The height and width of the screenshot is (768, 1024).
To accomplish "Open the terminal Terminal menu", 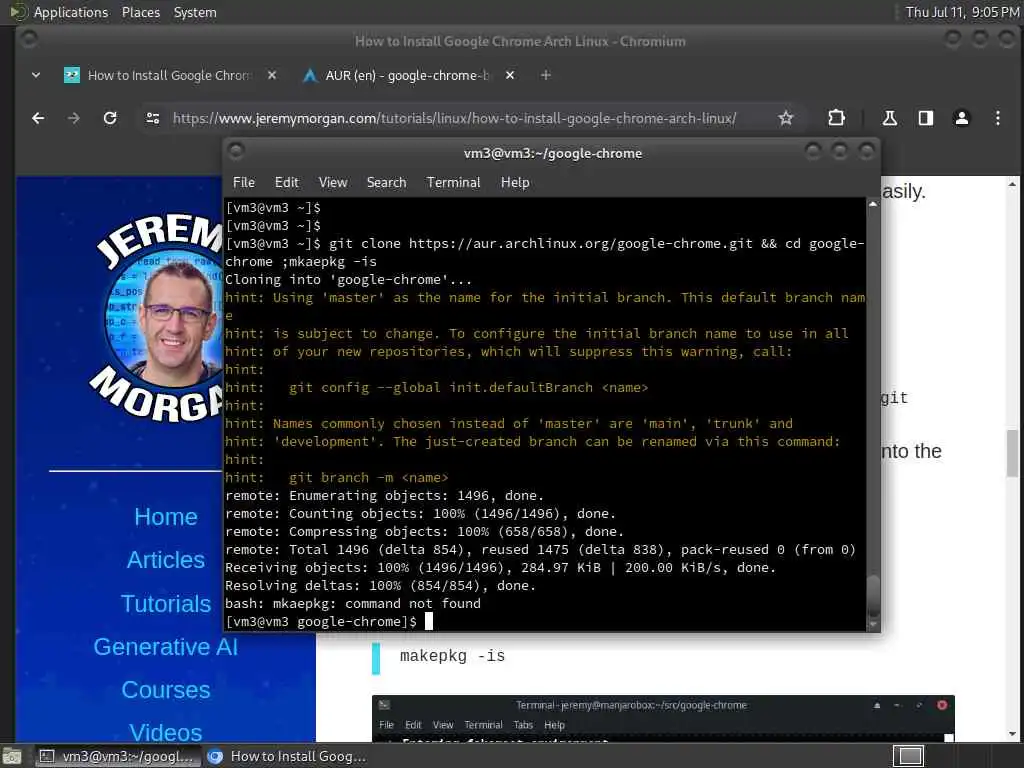I will tap(453, 182).
